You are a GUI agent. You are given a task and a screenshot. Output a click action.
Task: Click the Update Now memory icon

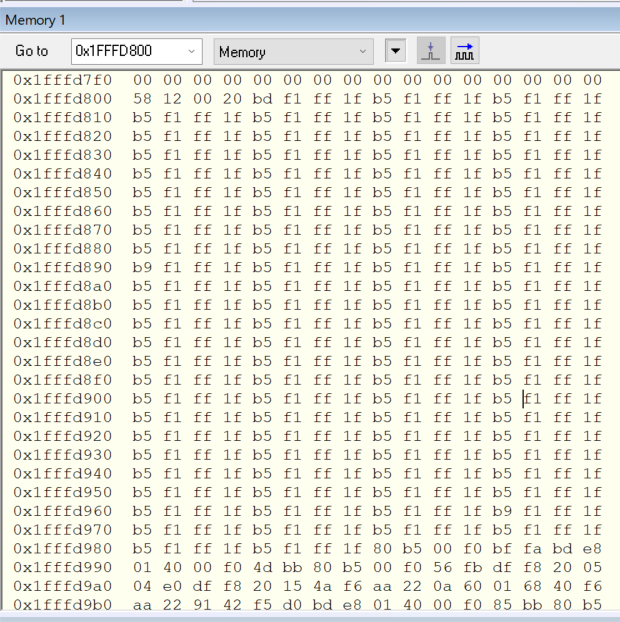pos(431,51)
